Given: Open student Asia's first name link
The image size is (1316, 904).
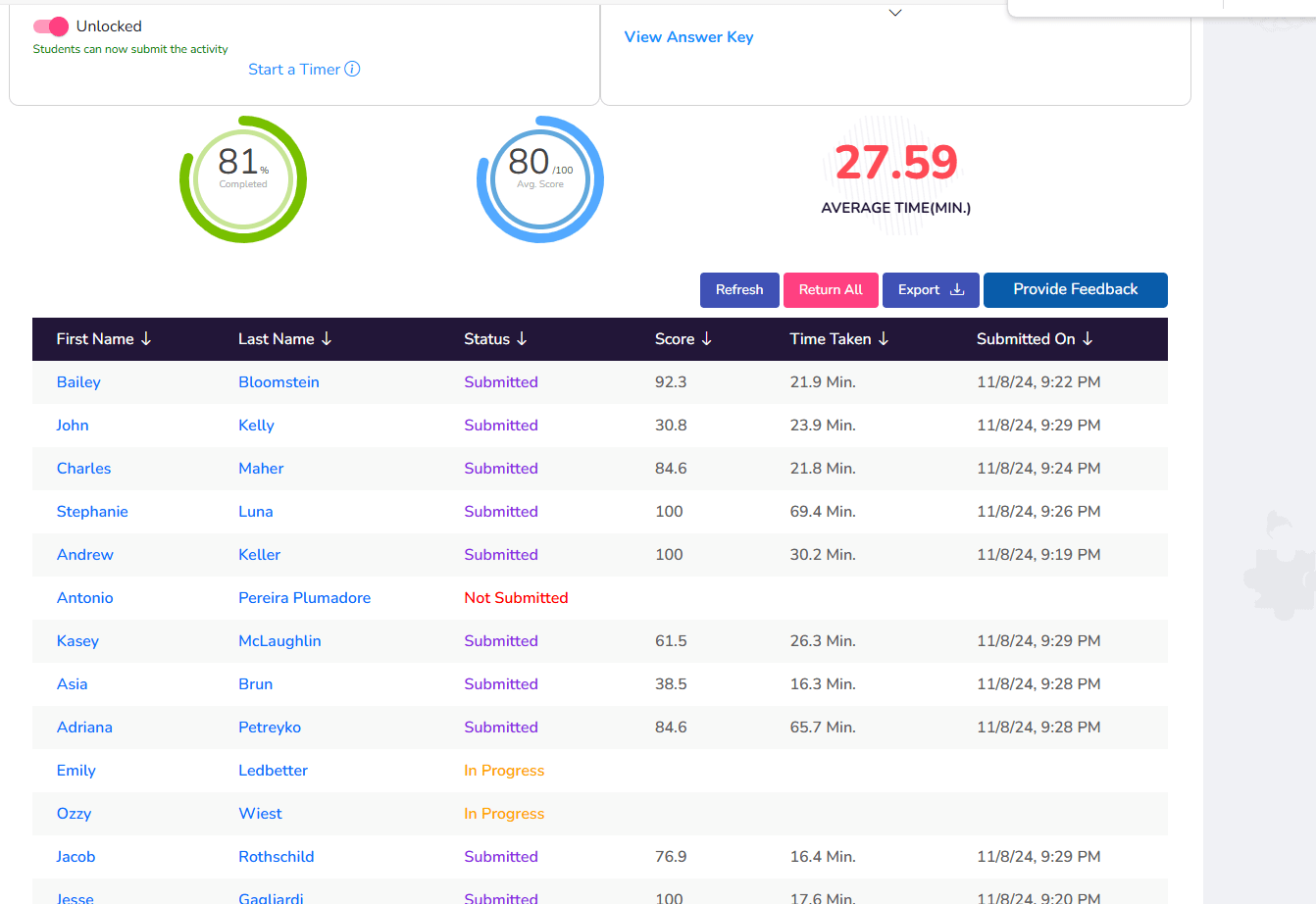Looking at the screenshot, I should coord(72,684).
